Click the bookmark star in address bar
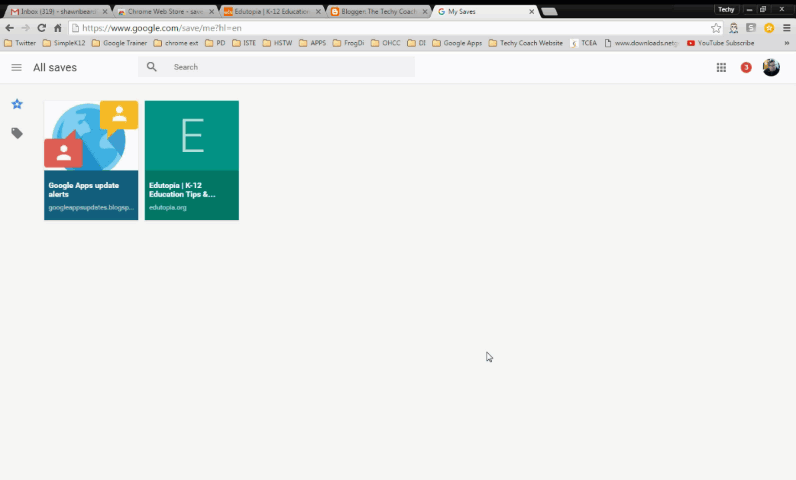 pos(716,28)
